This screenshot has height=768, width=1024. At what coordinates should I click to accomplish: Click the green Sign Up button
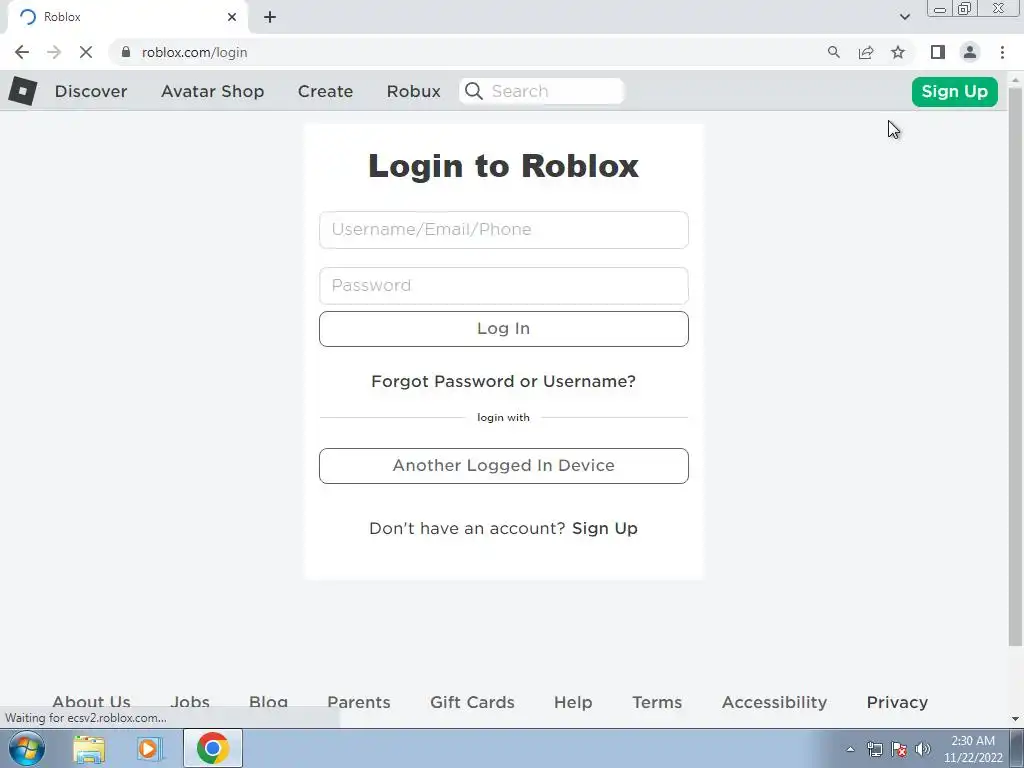954,91
